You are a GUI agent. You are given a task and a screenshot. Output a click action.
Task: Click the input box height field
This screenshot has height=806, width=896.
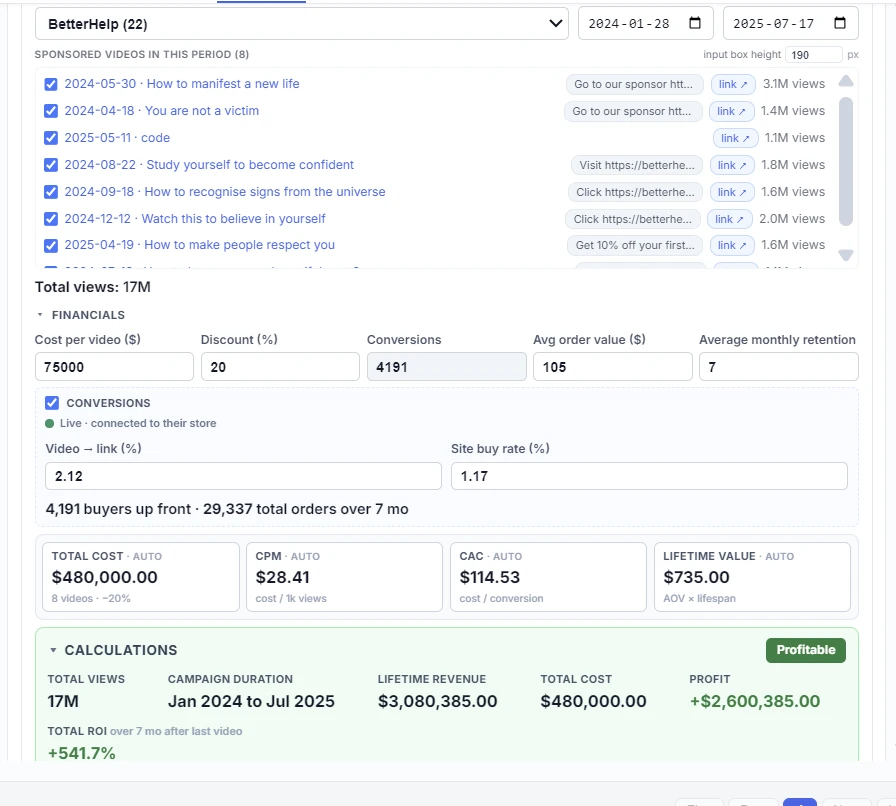[x=813, y=55]
